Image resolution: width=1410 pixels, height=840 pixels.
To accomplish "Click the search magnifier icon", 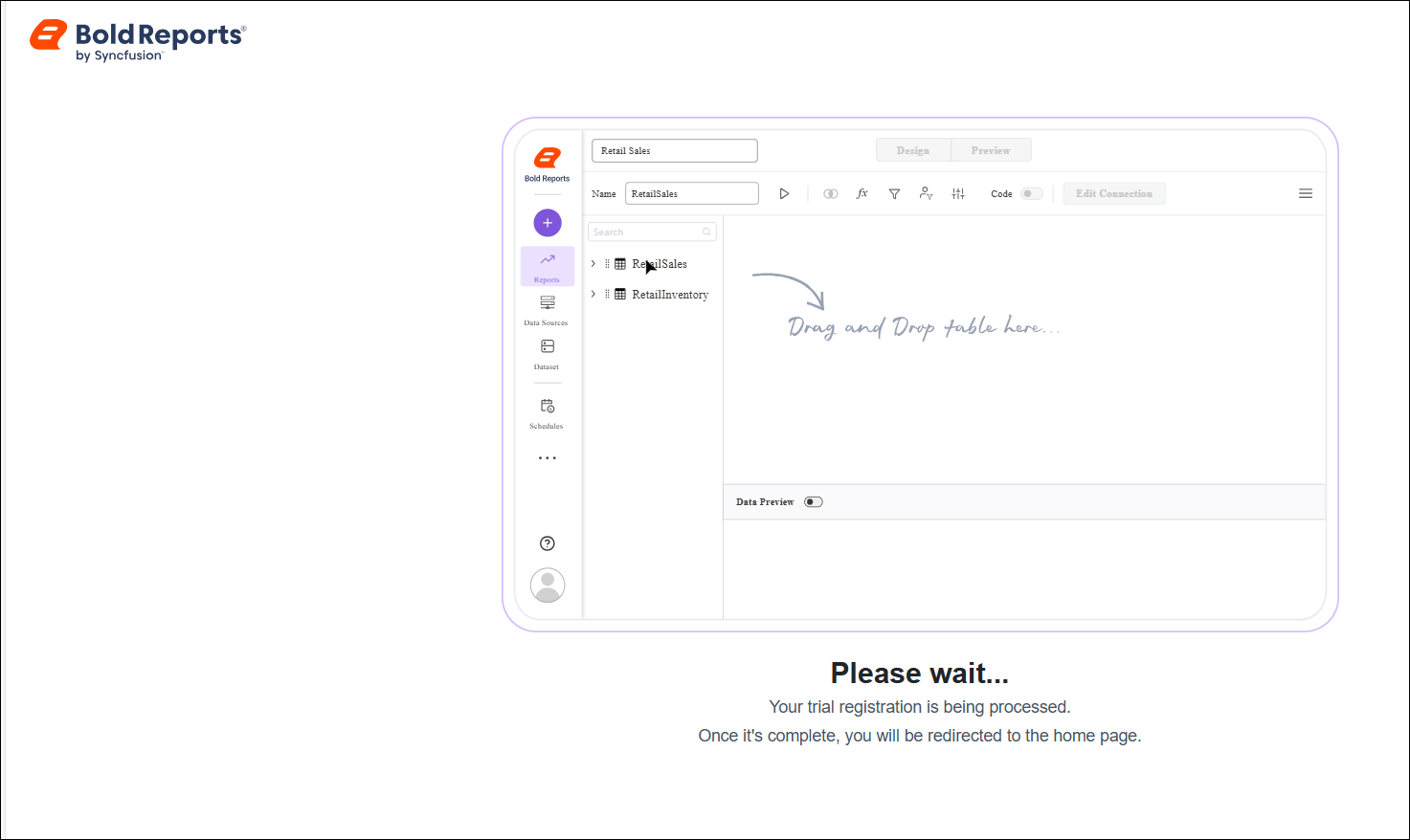I will click(706, 232).
